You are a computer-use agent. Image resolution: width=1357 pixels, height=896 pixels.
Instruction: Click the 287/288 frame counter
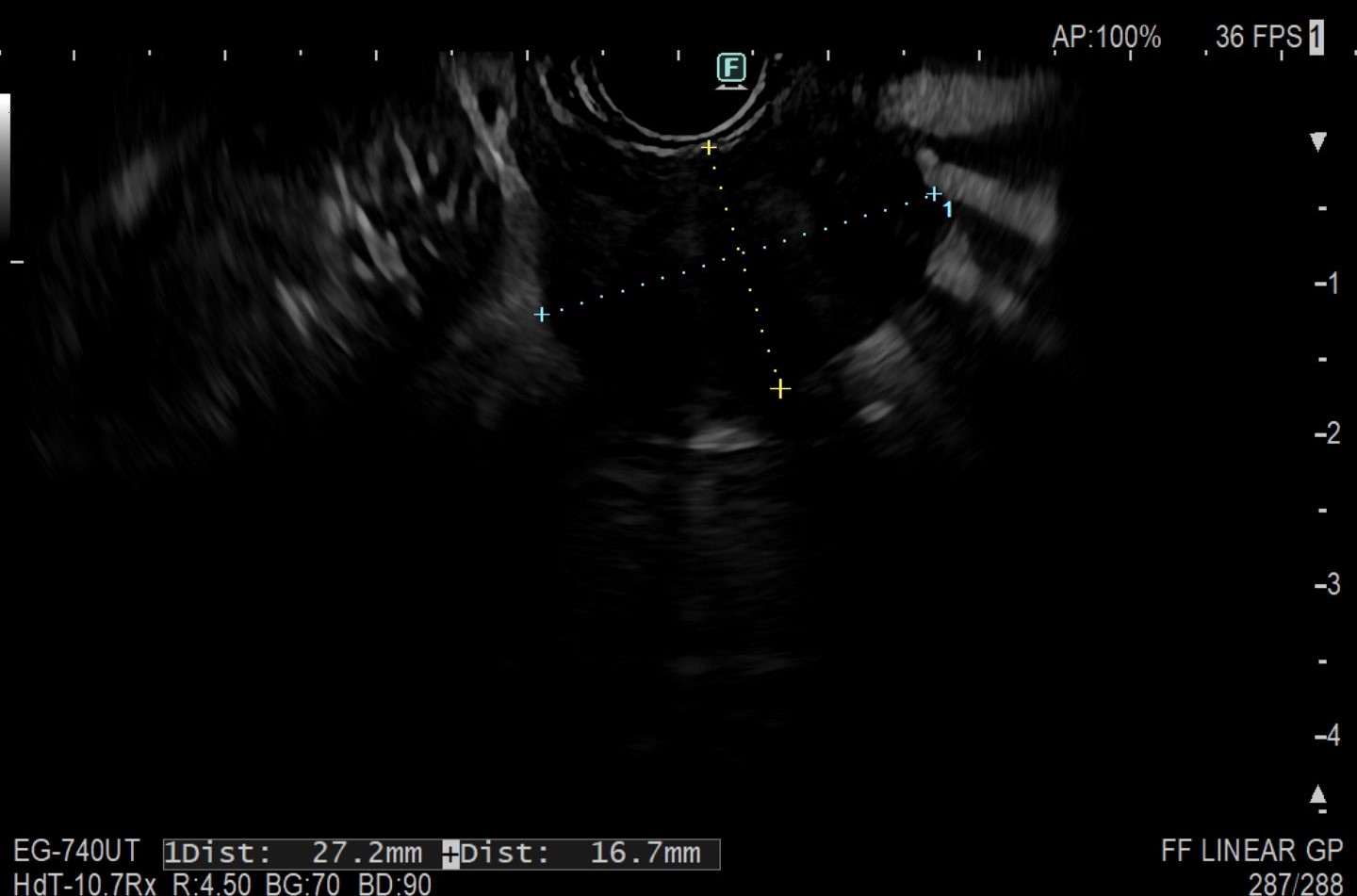pyautogui.click(x=1296, y=884)
